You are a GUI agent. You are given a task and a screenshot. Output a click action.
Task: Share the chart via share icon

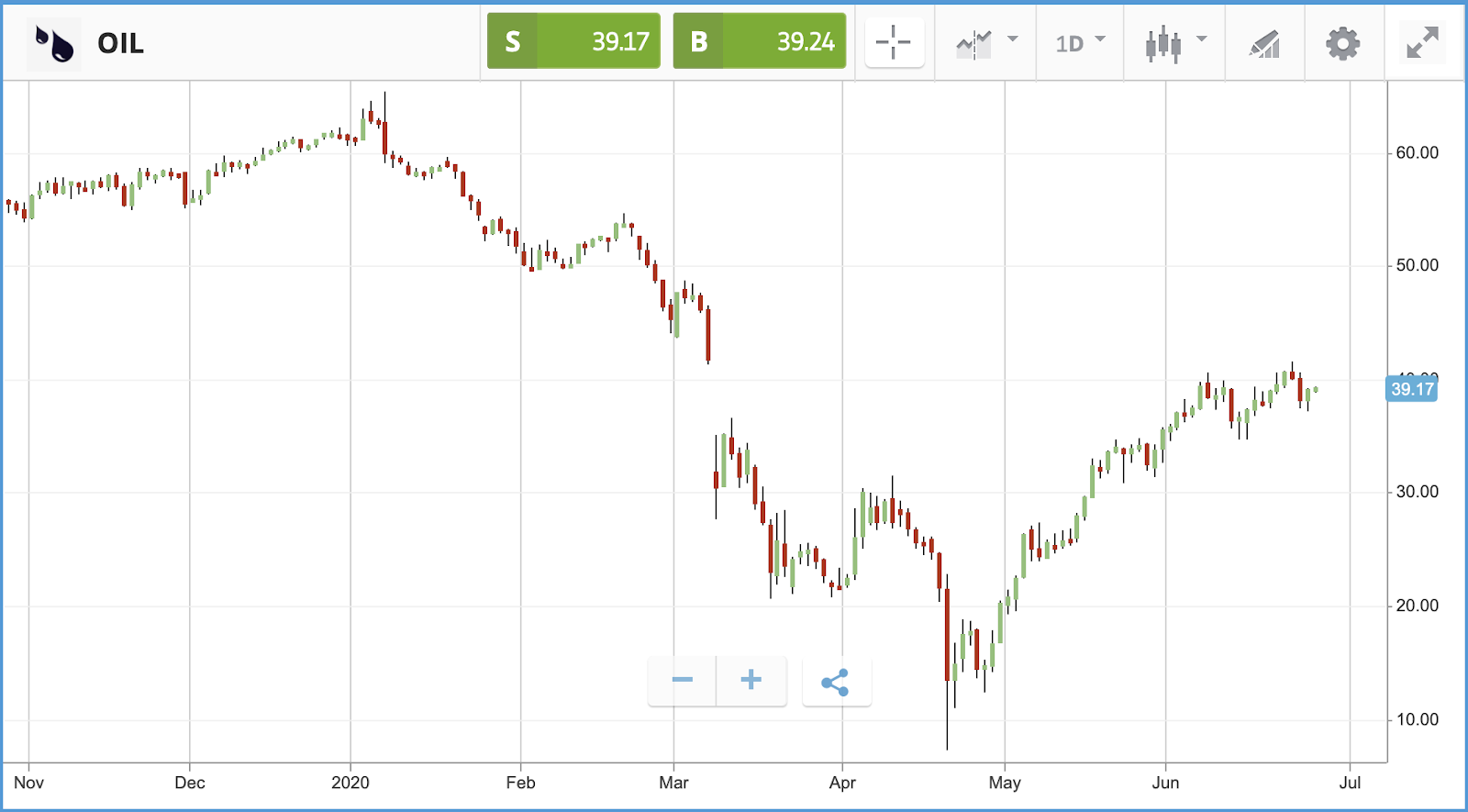click(x=836, y=682)
